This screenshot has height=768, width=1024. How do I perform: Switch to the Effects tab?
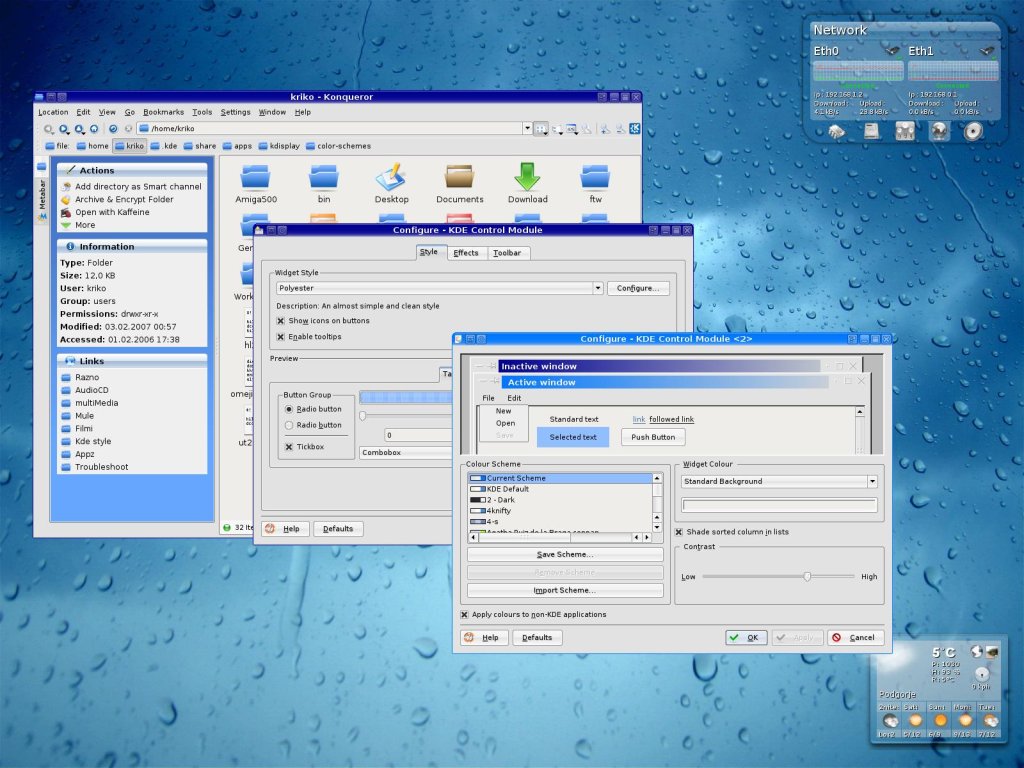click(466, 253)
